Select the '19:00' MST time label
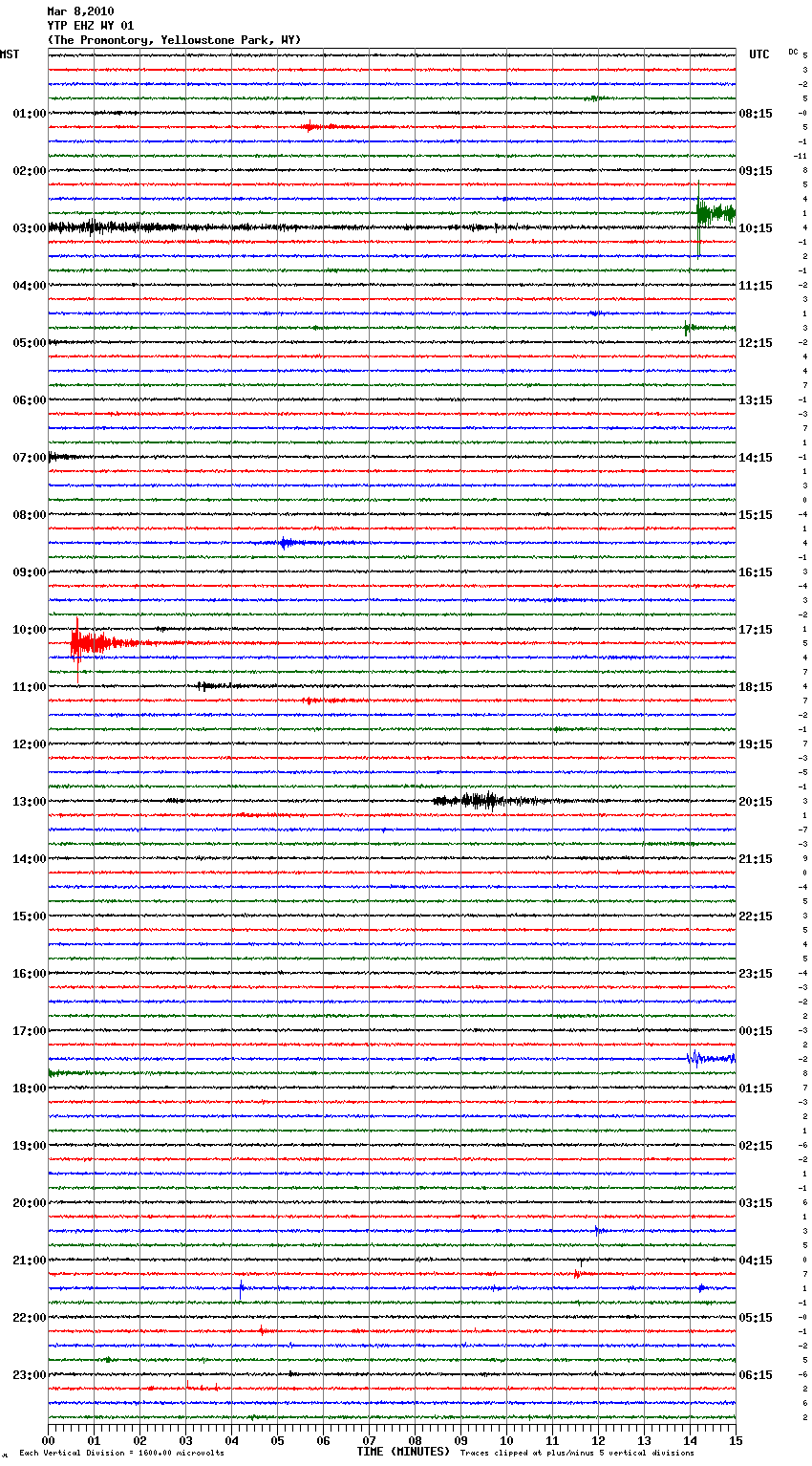Image resolution: width=812 pixels, height=1466 pixels. 30,1146
